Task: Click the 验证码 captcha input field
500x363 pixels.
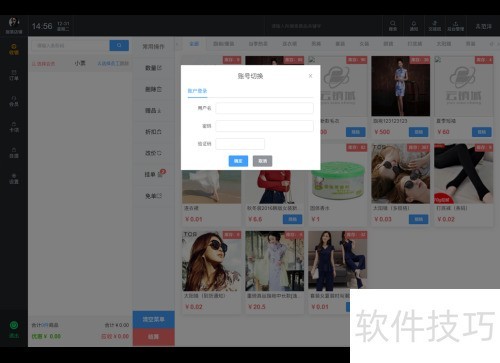Action: (x=240, y=144)
